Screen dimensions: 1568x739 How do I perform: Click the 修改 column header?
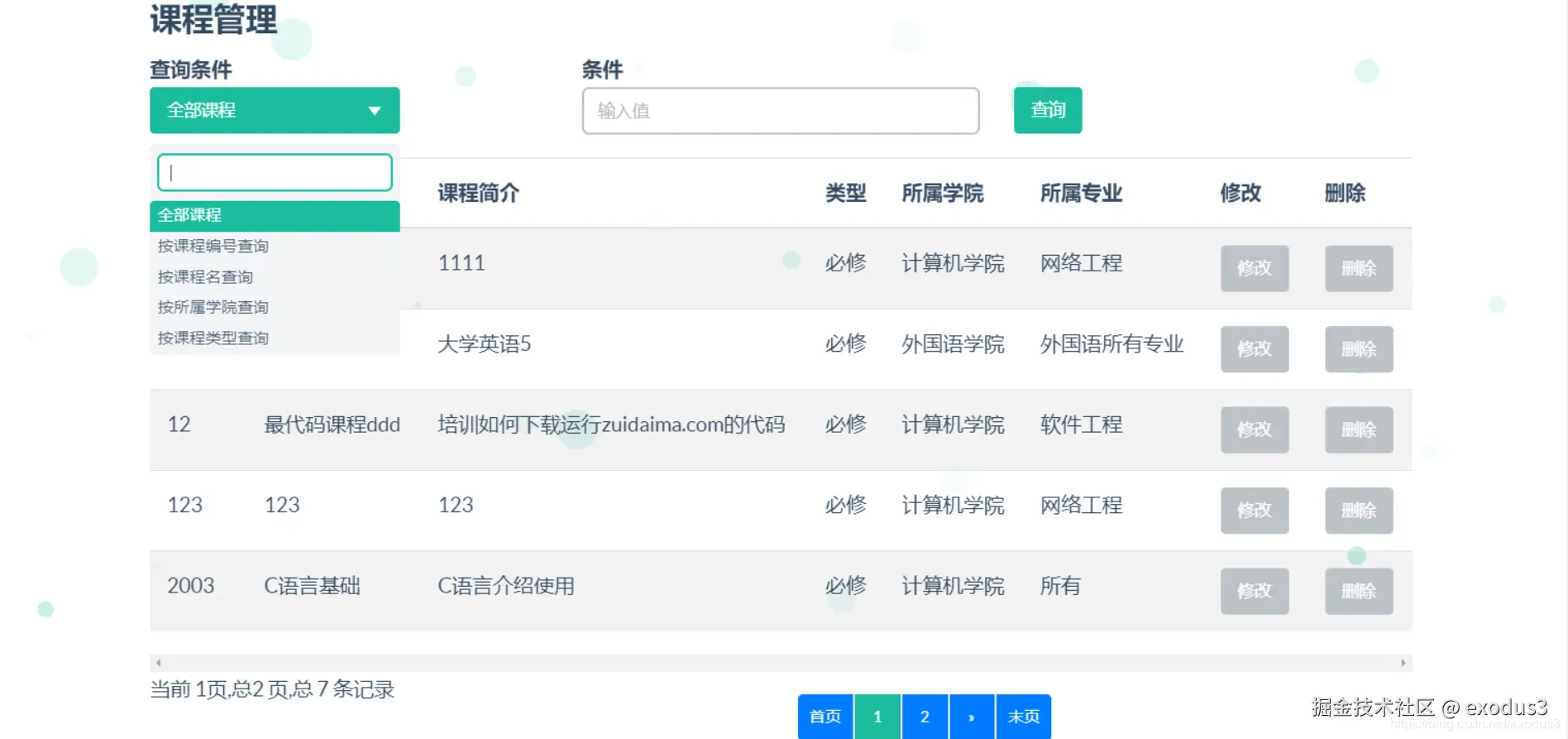coord(1241,193)
